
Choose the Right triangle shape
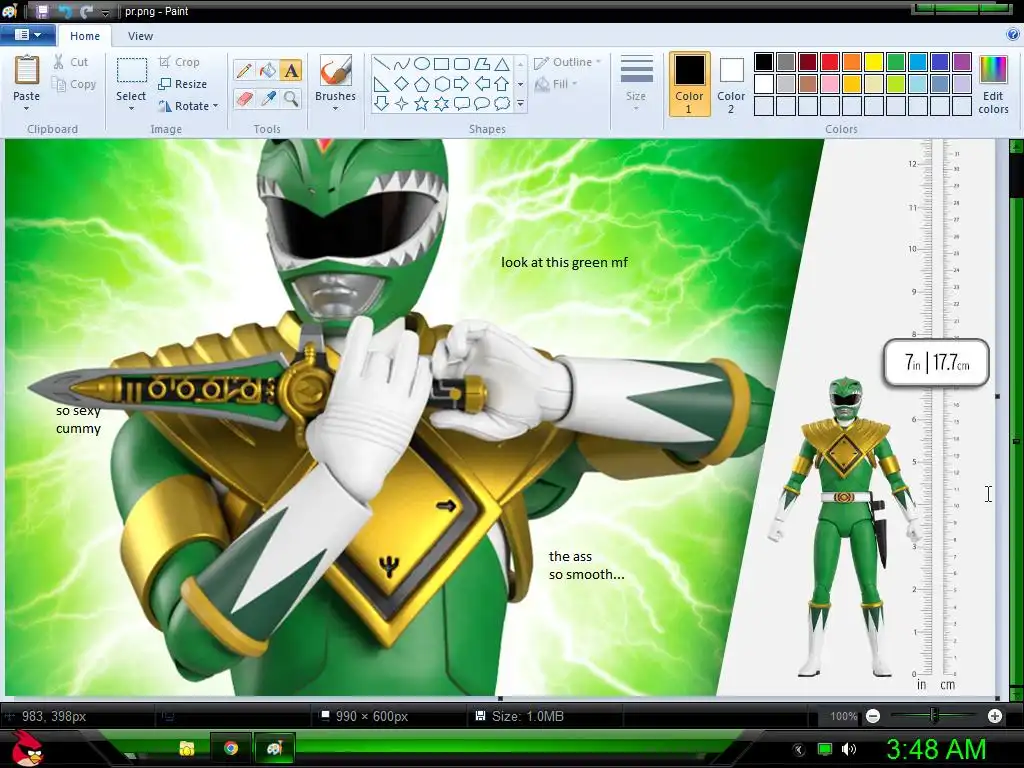(382, 84)
